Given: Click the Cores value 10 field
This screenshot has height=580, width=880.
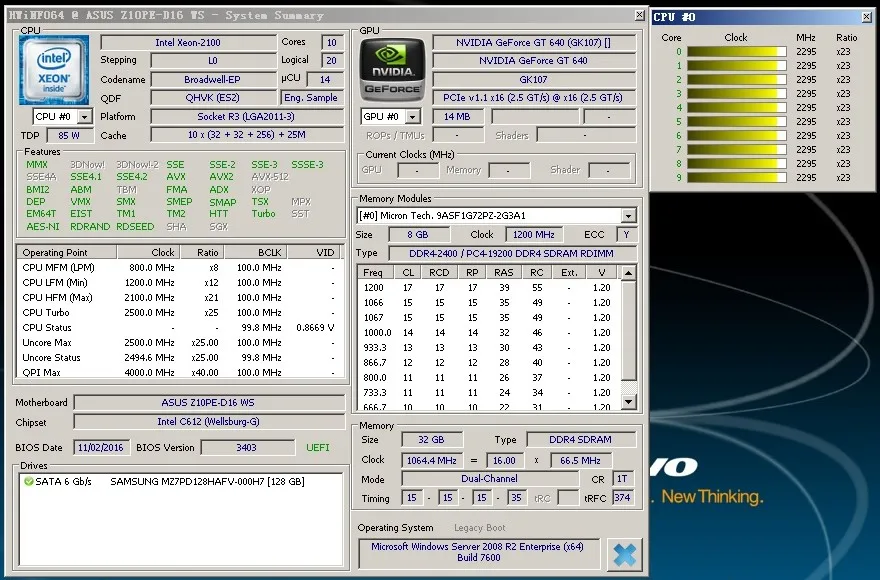Looking at the screenshot, I should 332,43.
